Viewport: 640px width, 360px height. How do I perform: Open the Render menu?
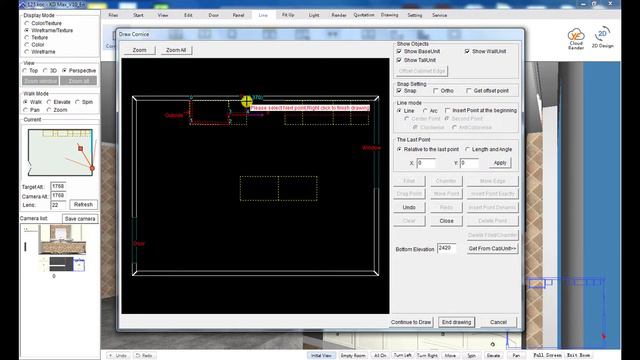click(339, 15)
